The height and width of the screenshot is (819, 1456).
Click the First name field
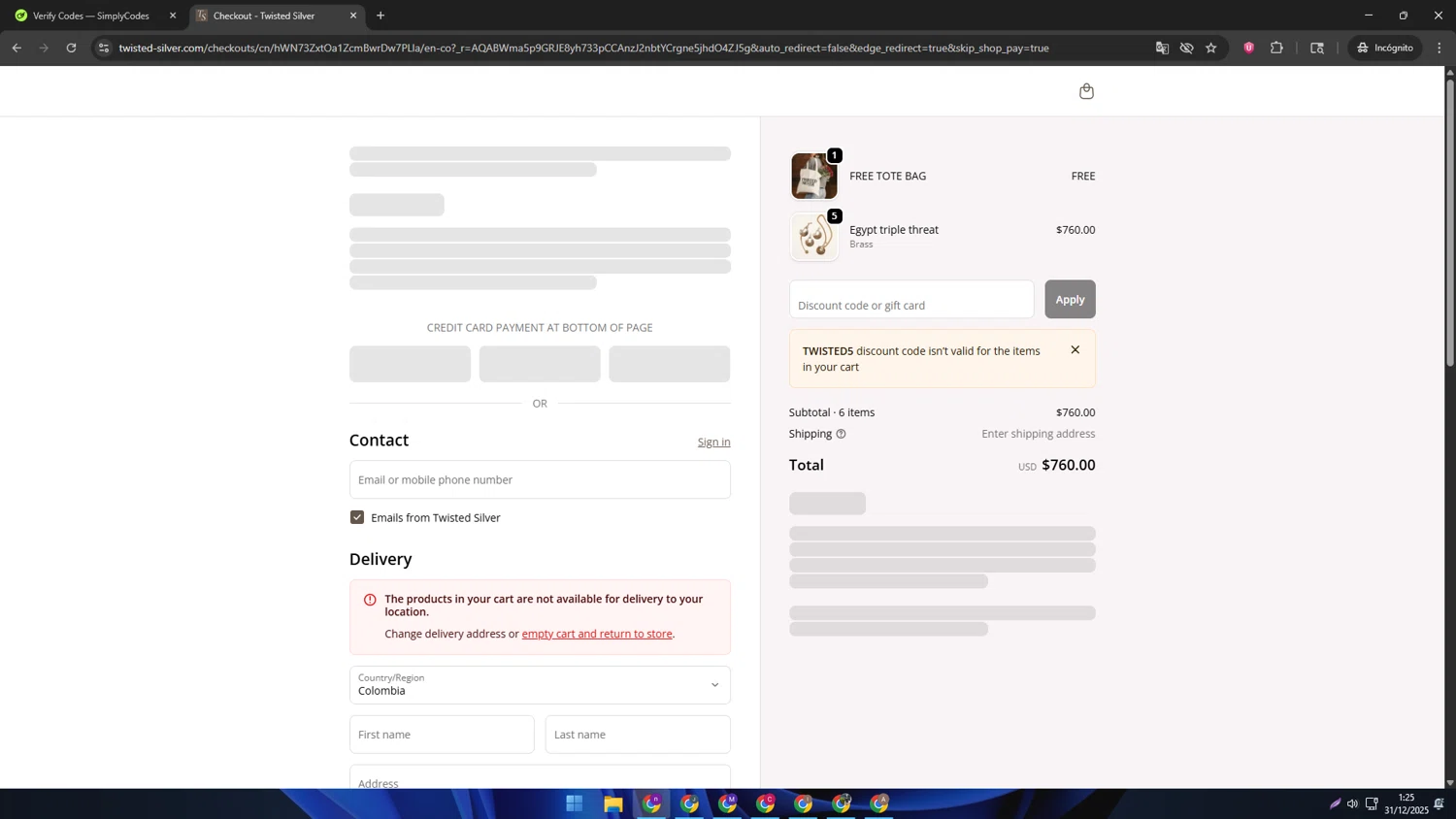tap(442, 735)
